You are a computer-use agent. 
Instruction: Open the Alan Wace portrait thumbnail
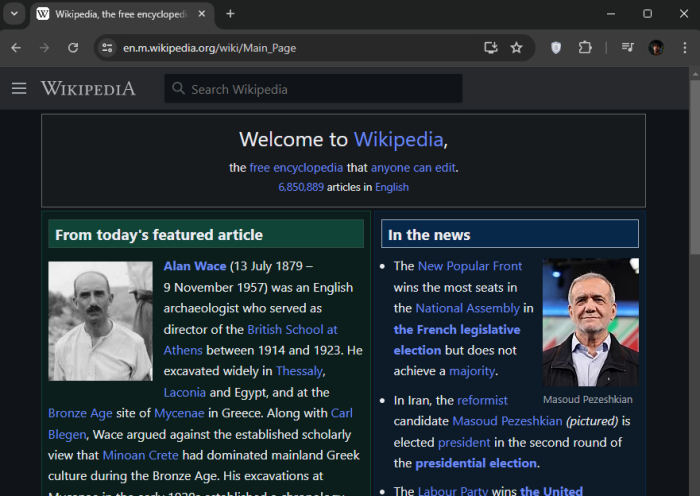coord(100,321)
